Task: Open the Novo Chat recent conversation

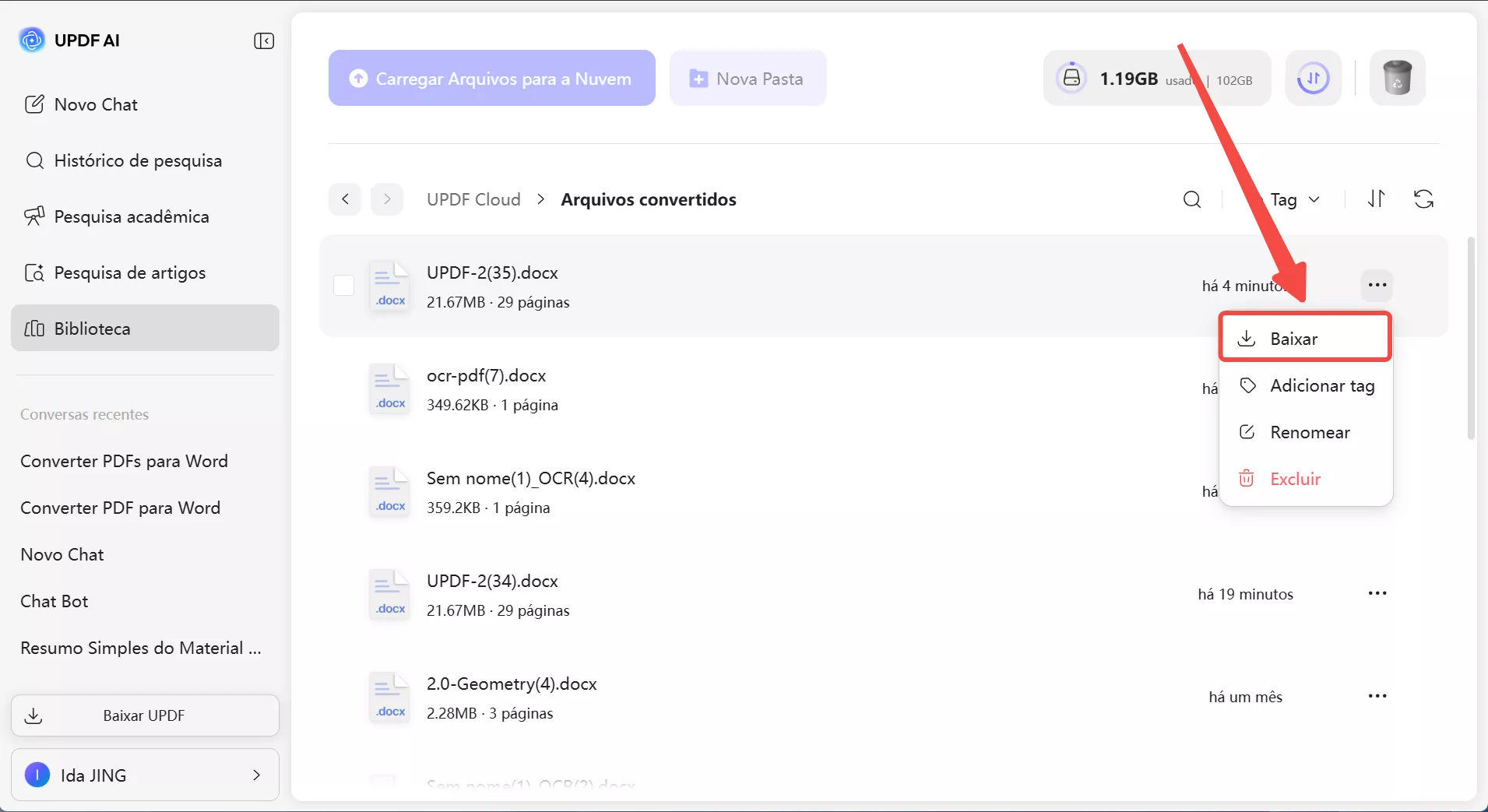Action: coord(62,554)
